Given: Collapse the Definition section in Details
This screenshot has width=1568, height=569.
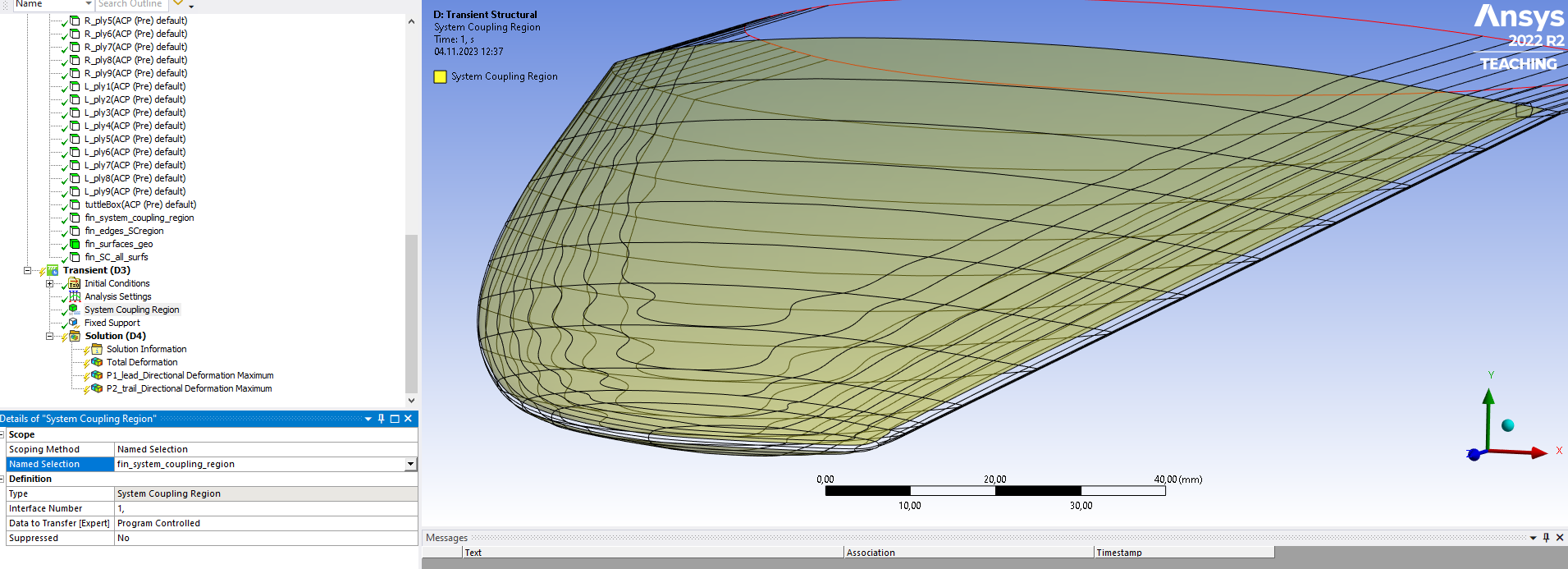Looking at the screenshot, I should click(x=2, y=479).
